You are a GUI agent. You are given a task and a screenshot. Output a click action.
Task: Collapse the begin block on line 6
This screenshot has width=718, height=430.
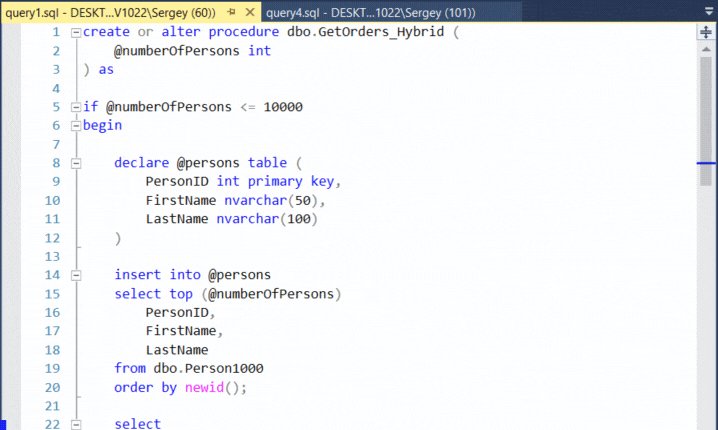coord(76,126)
